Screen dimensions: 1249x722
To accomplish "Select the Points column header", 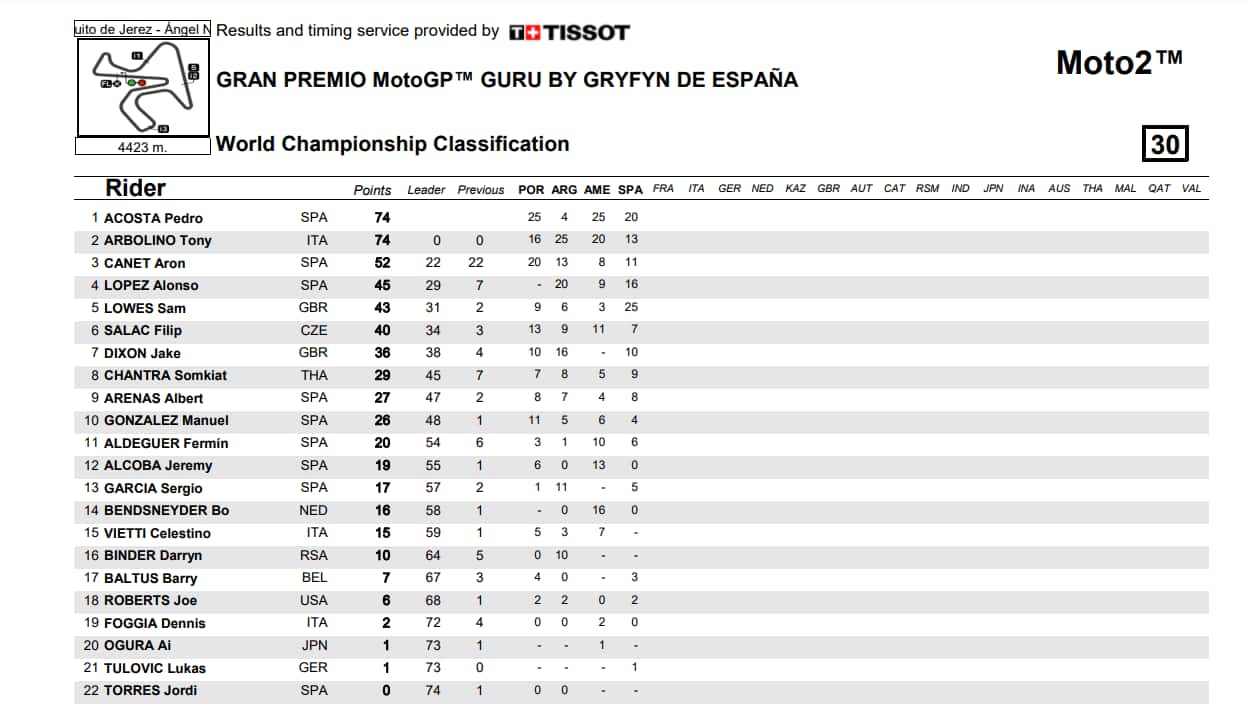I will pos(373,190).
